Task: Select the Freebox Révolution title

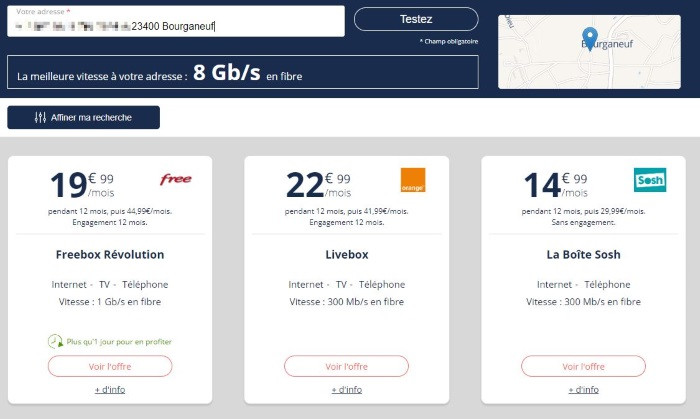Action: tap(110, 254)
